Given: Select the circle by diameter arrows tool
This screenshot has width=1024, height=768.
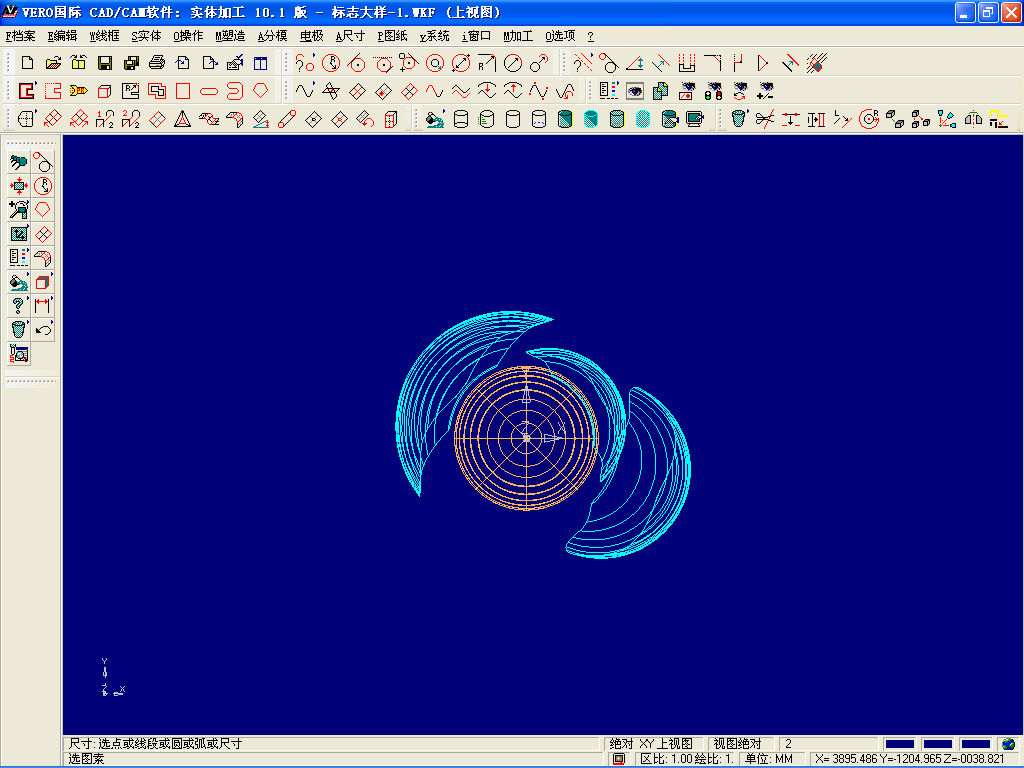Looking at the screenshot, I should (x=461, y=63).
